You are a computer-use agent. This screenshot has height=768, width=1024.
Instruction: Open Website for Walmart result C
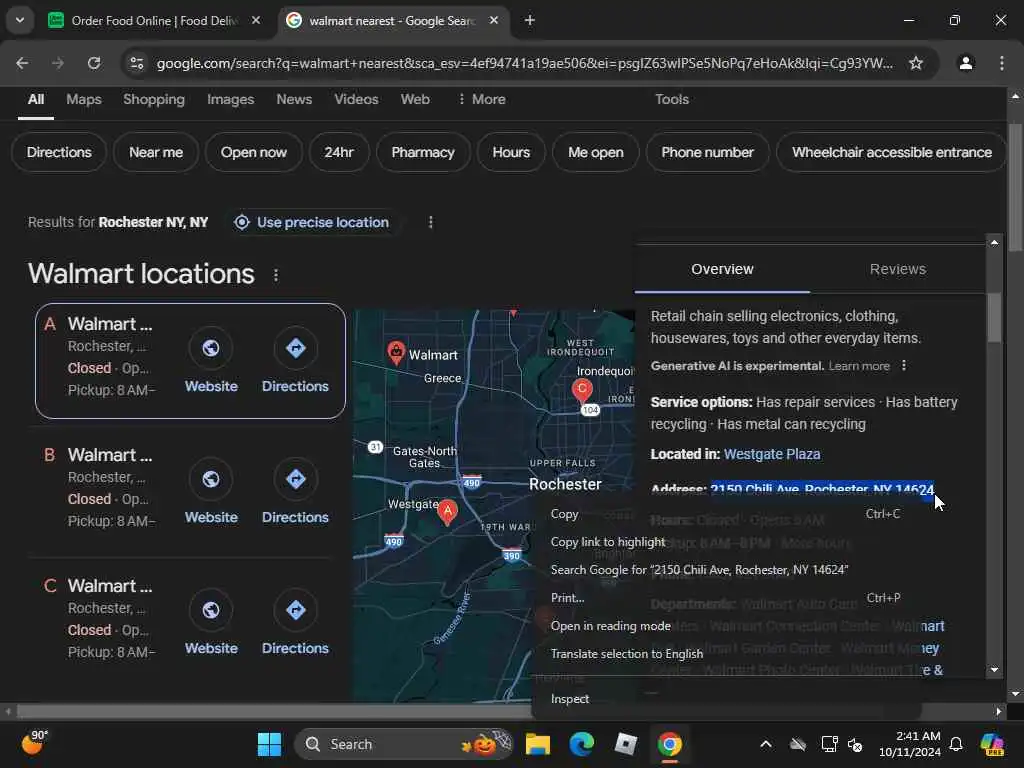click(211, 623)
